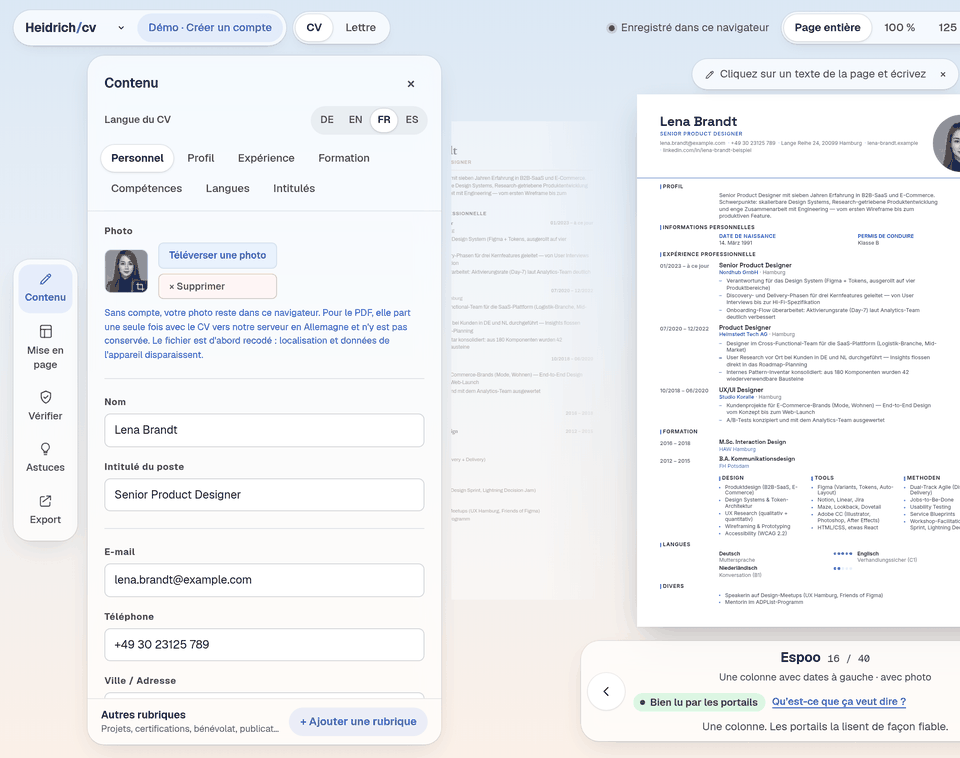Open the Mise en page layout section
This screenshot has height=758, width=960.
(x=45, y=347)
